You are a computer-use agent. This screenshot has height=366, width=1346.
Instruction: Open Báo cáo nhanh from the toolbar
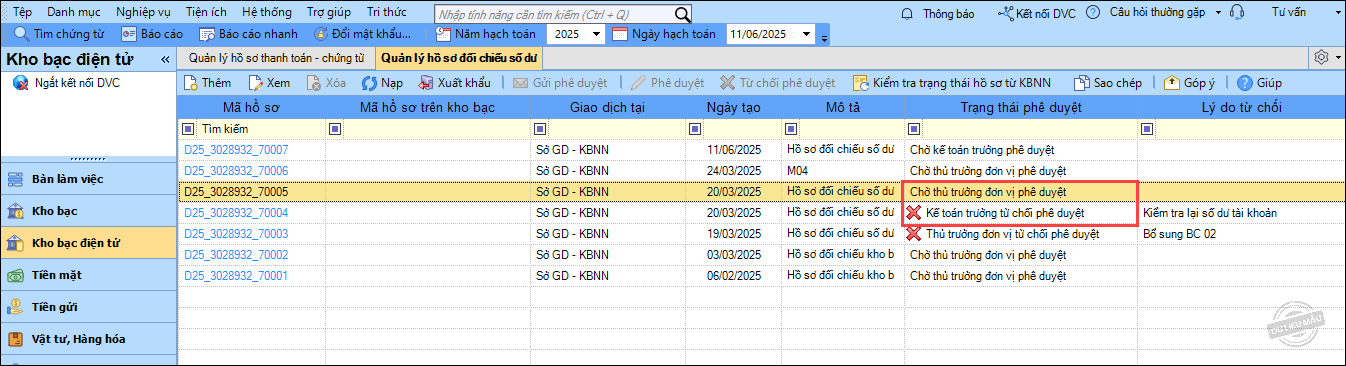248,34
